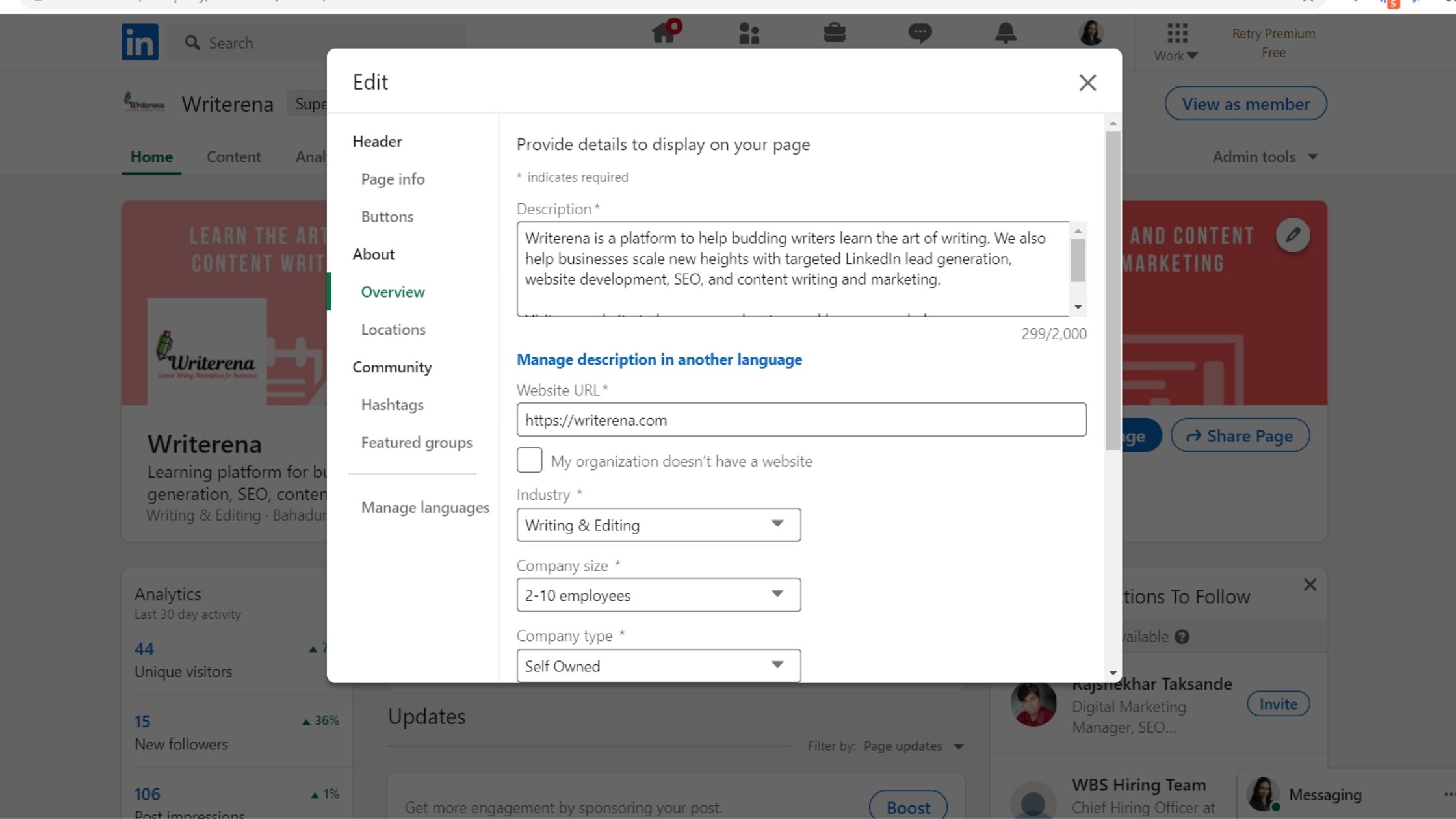
Task: Click Rajshekhar Taksande's profile photo
Action: pos(1033,704)
